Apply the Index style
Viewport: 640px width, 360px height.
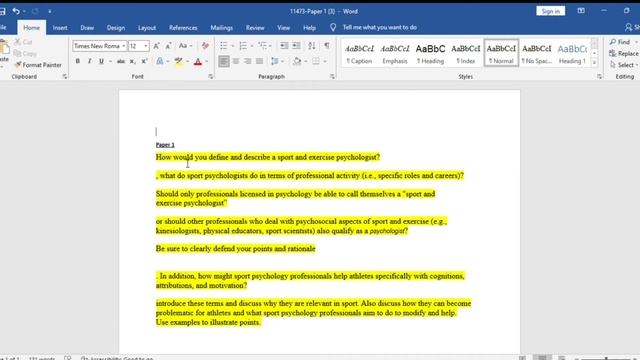click(x=466, y=53)
